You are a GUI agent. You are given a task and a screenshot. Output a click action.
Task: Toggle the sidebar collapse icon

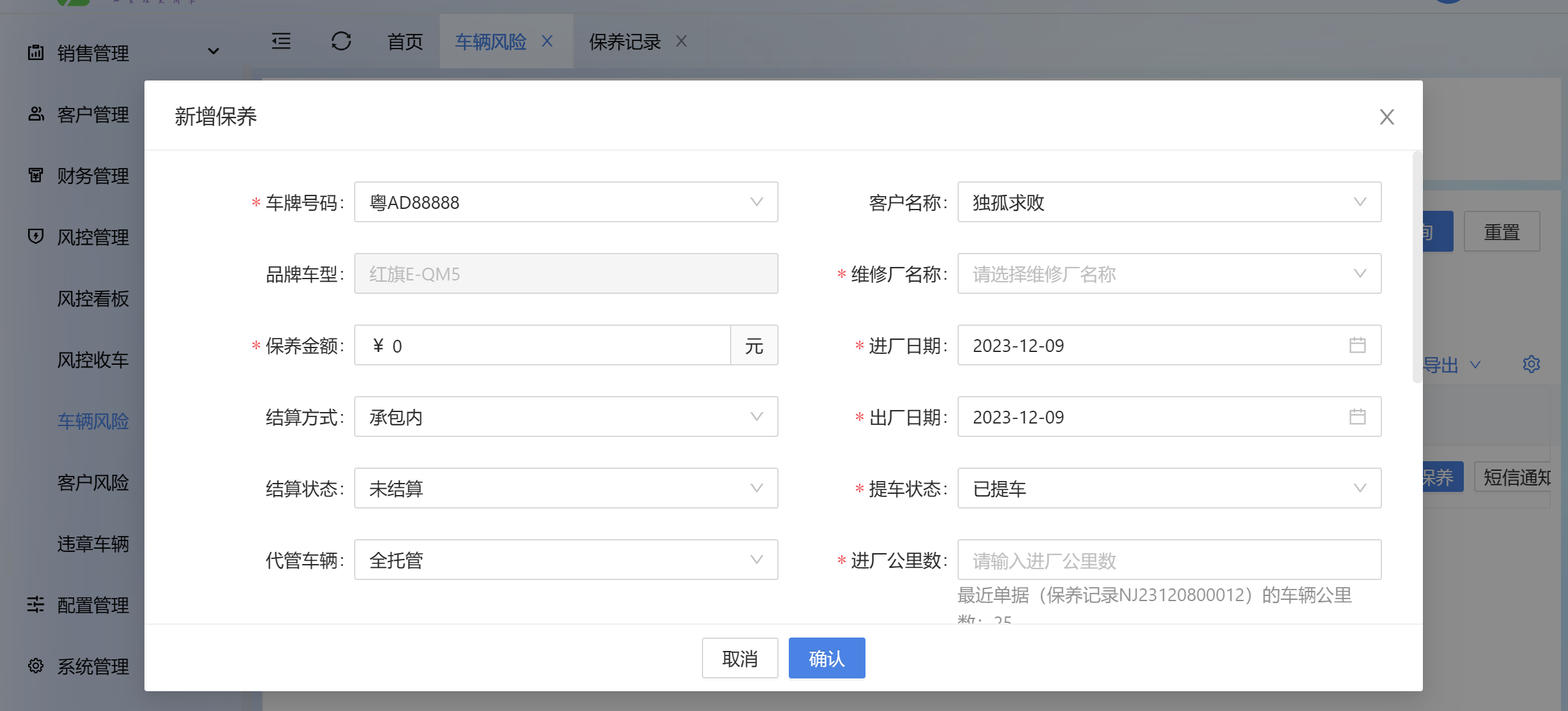pos(281,42)
